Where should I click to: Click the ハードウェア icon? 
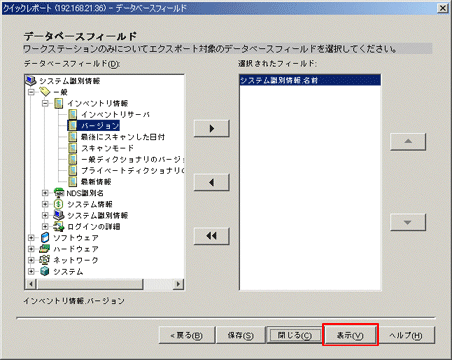click(45, 249)
